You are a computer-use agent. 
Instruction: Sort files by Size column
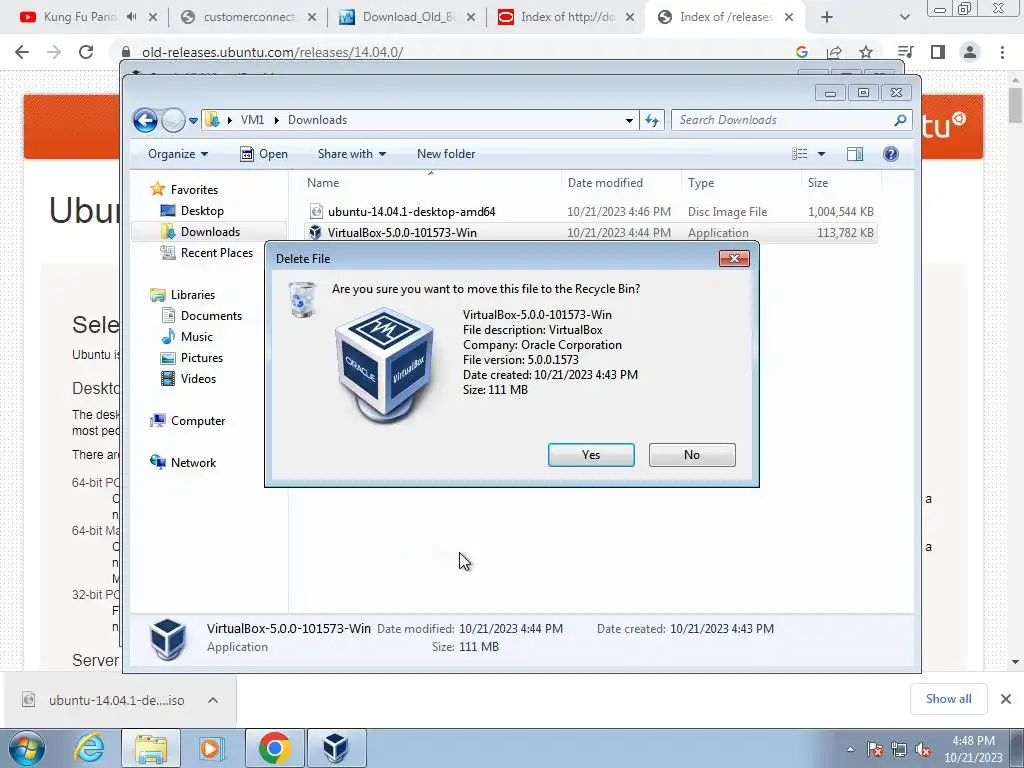(818, 183)
